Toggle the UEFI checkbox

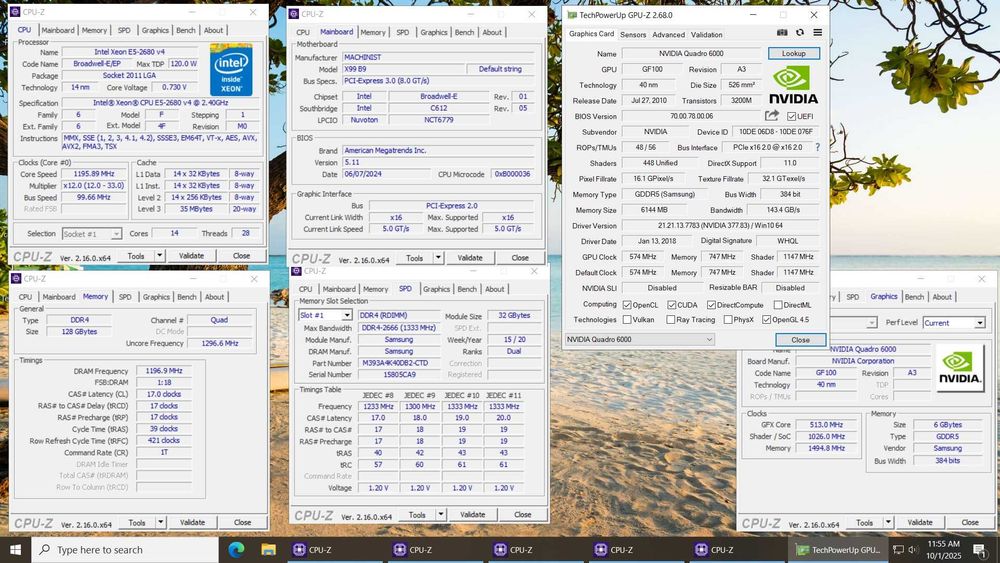(792, 116)
